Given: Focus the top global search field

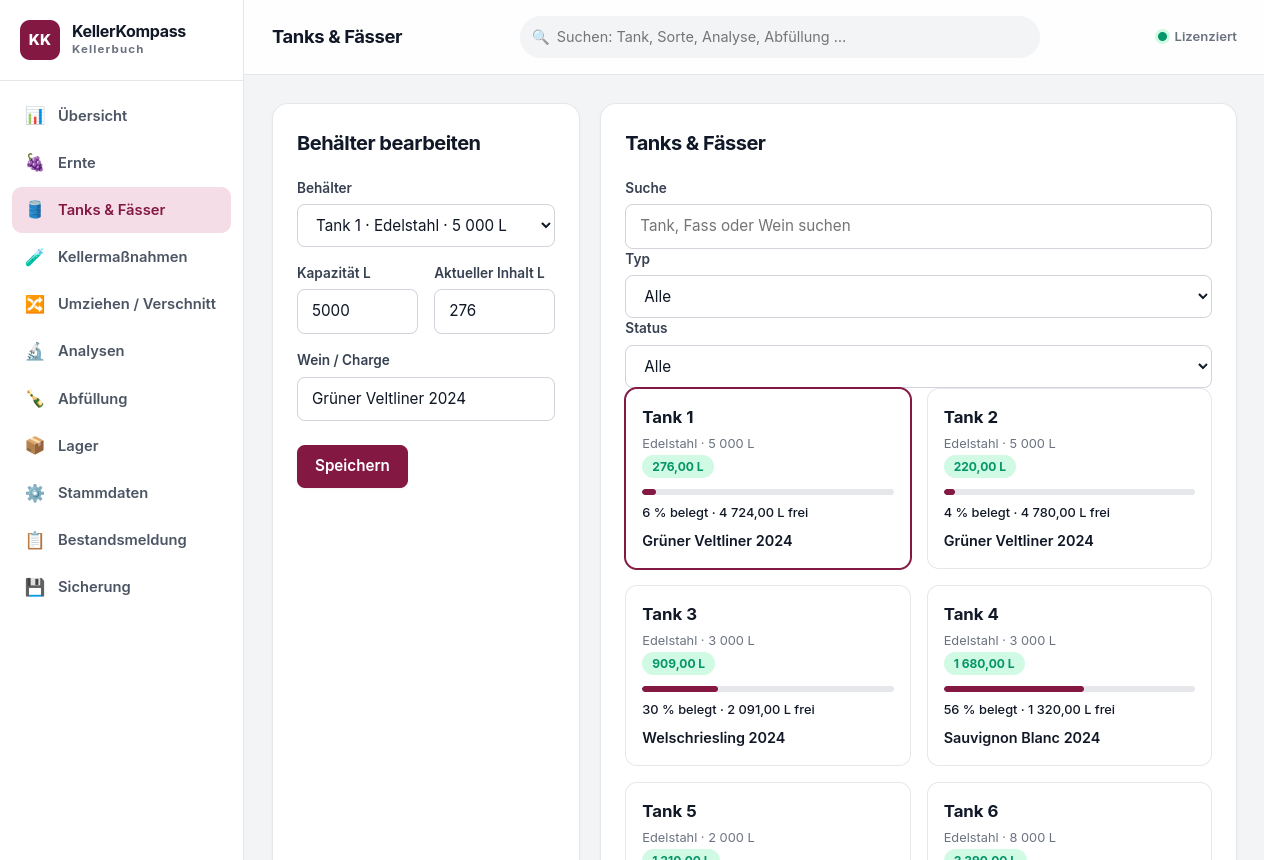Looking at the screenshot, I should pos(780,37).
